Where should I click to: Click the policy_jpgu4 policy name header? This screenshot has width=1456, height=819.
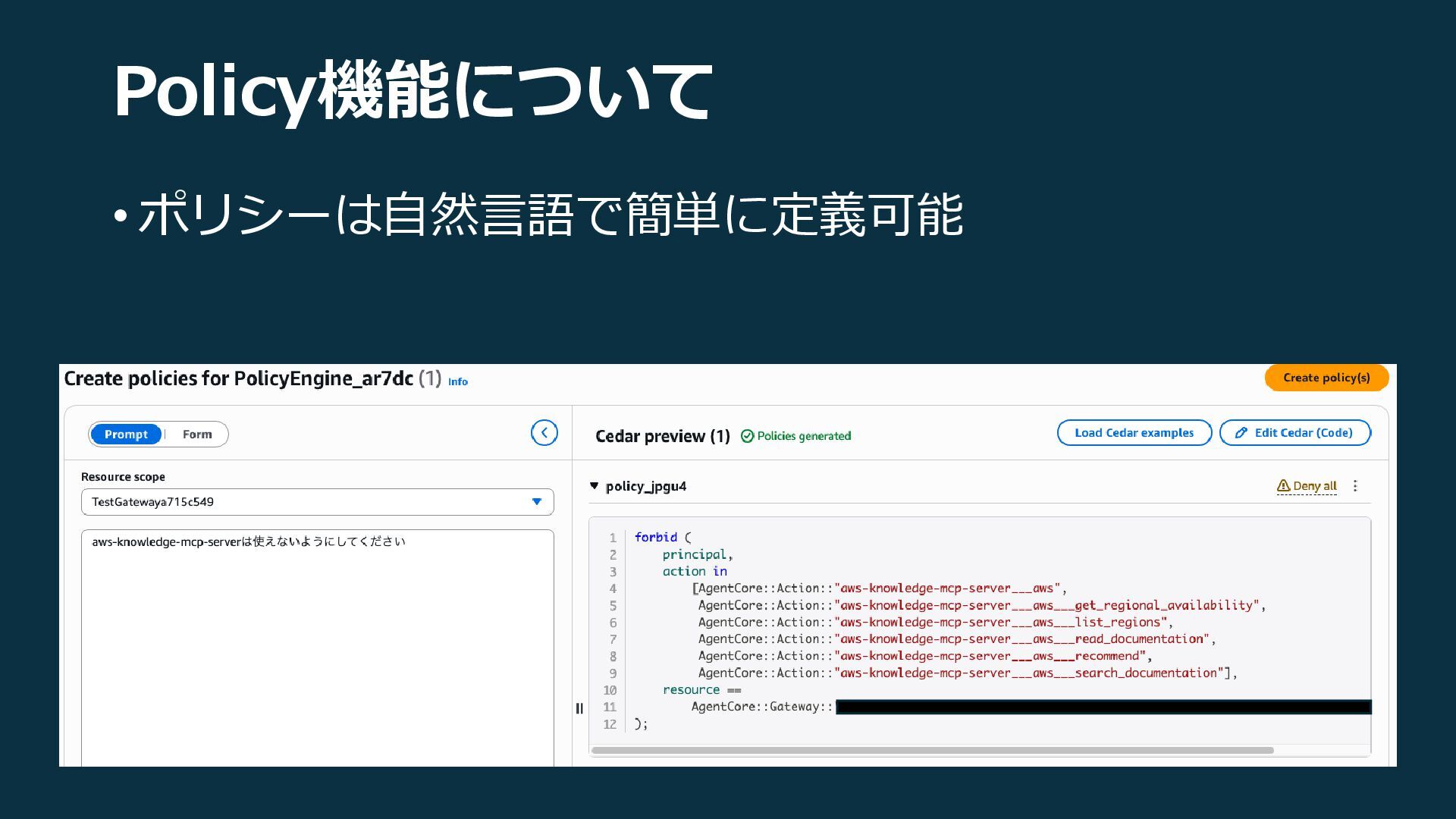[646, 486]
